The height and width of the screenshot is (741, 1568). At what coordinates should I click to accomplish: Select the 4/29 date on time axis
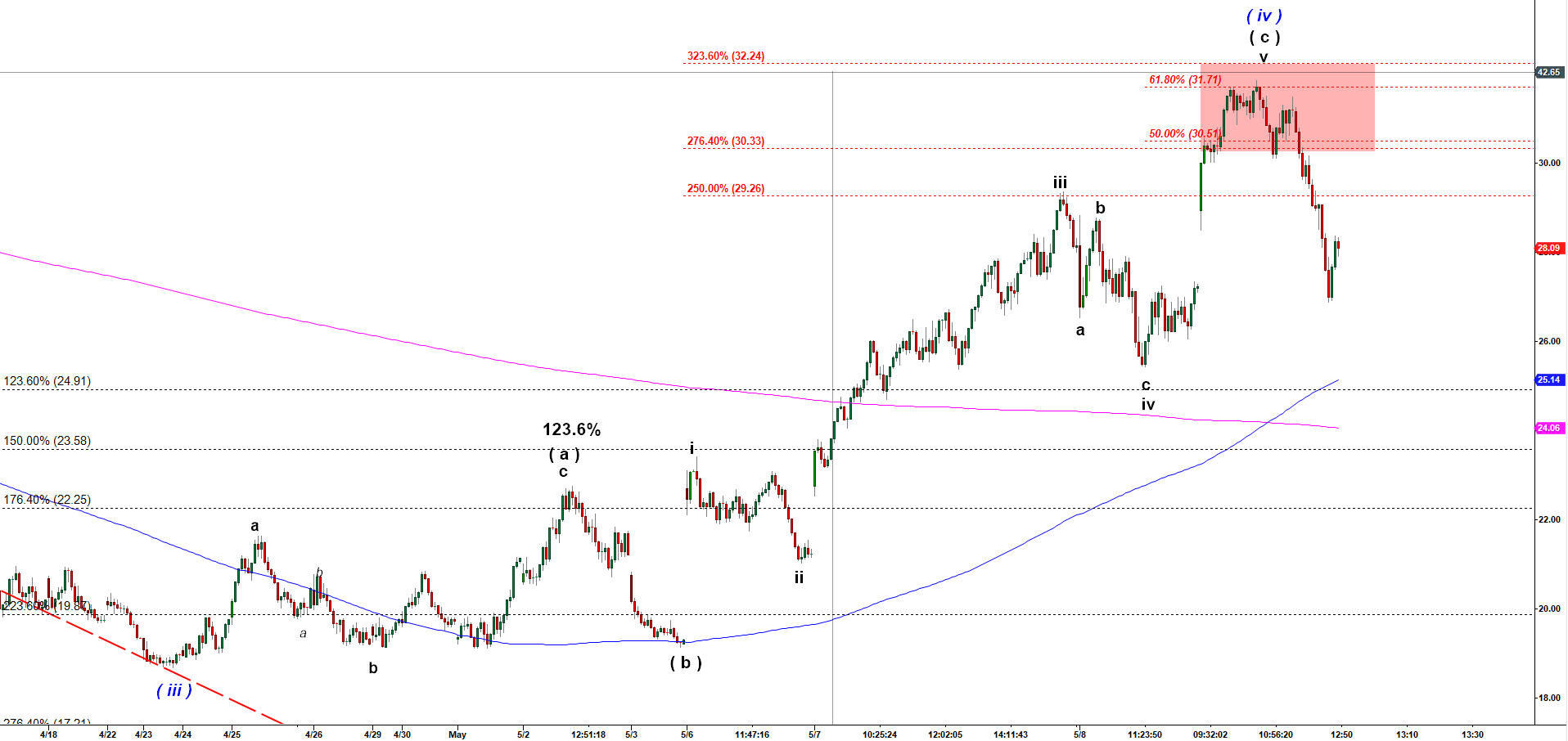click(372, 734)
